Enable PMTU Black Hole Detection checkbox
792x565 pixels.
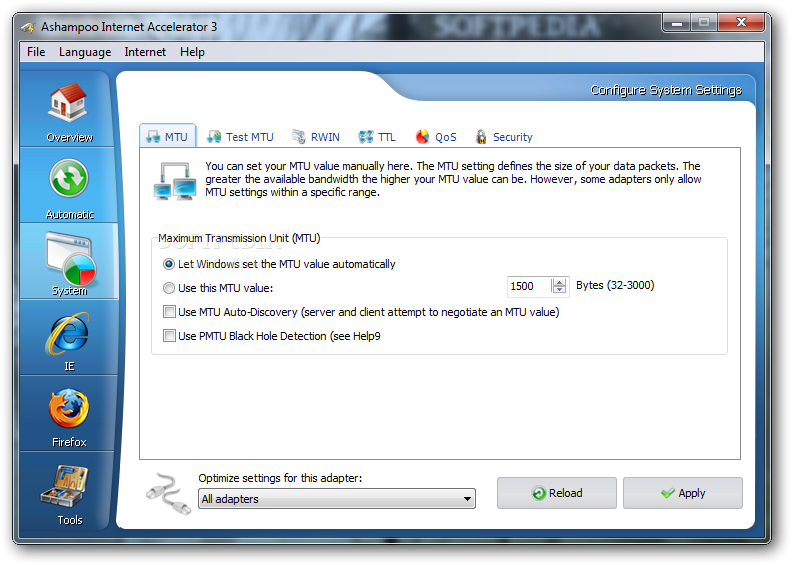(x=169, y=335)
